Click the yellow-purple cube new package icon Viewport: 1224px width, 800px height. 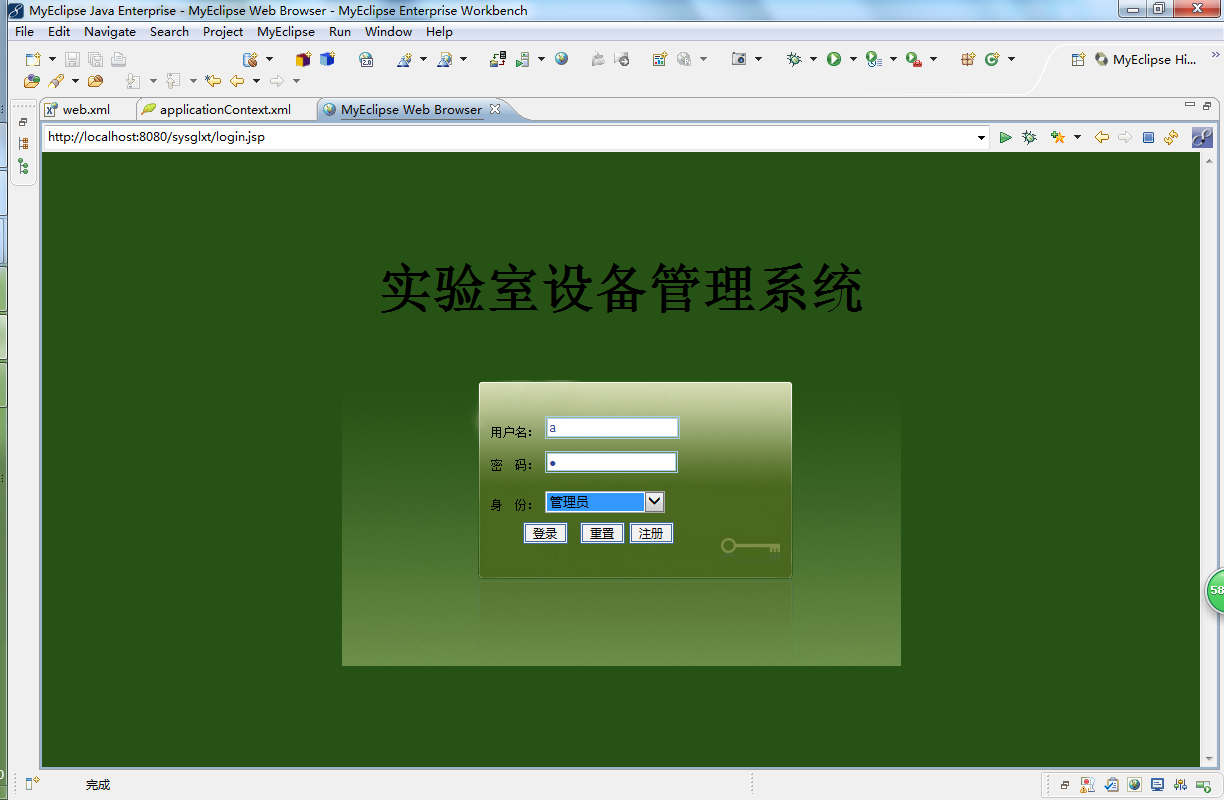pos(303,60)
